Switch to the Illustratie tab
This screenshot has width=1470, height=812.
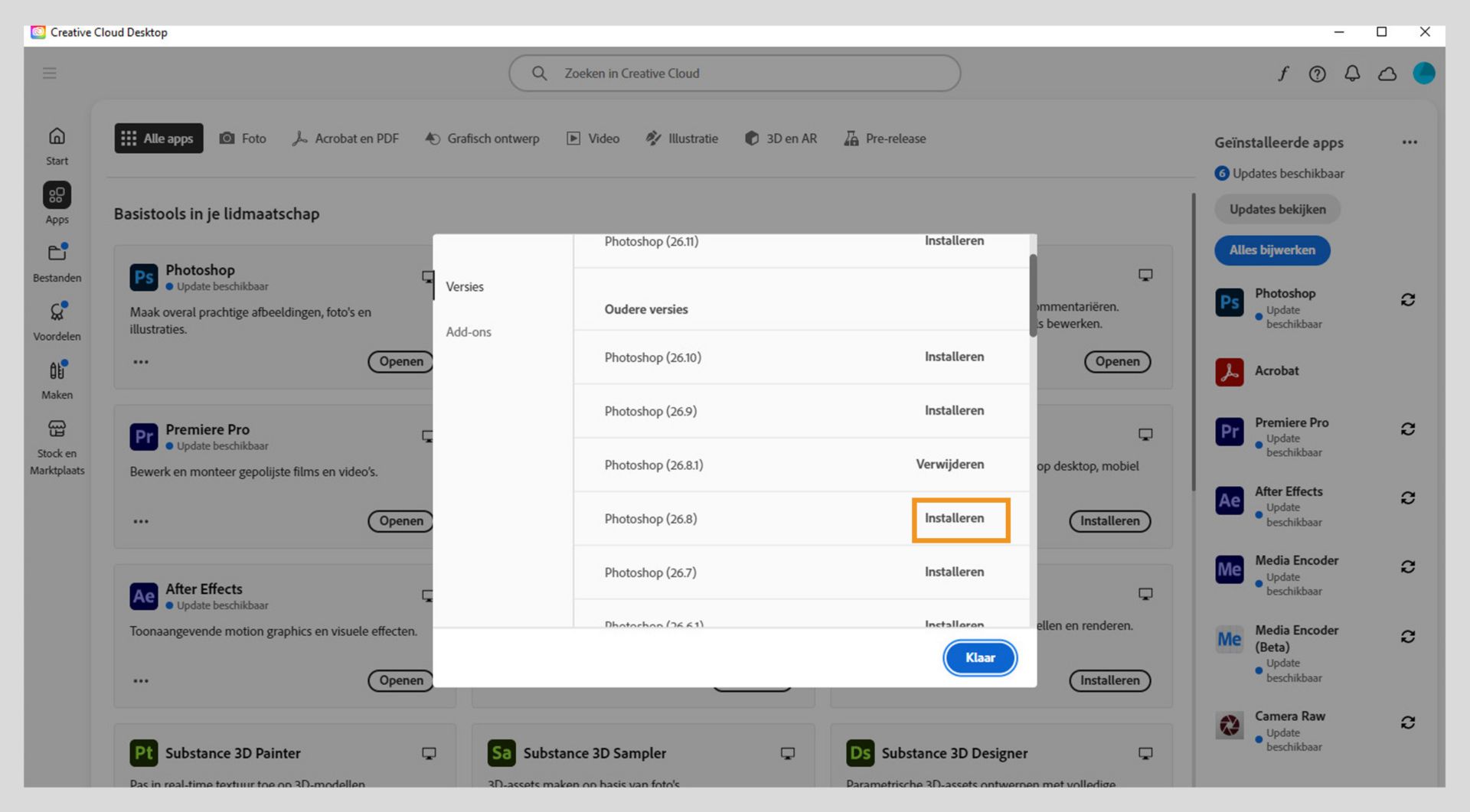tap(681, 139)
